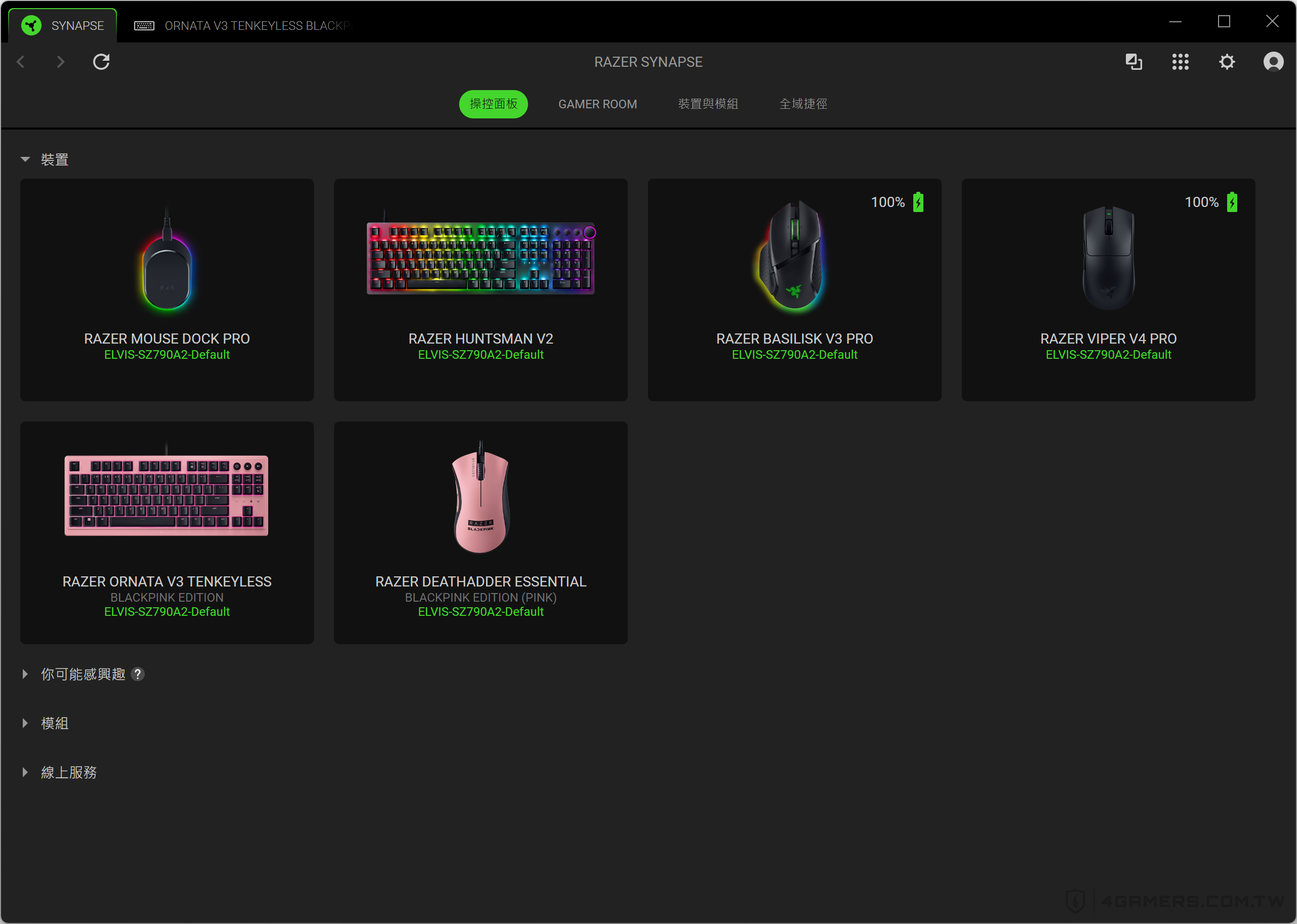Minimize the Synapse window
Image resolution: width=1297 pixels, height=924 pixels.
1175,22
